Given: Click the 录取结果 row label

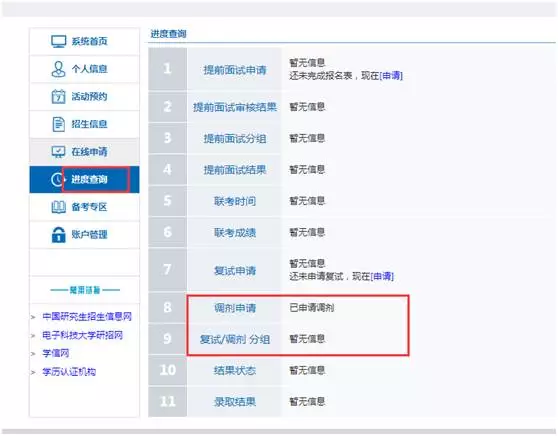Looking at the screenshot, I should (x=235, y=402).
